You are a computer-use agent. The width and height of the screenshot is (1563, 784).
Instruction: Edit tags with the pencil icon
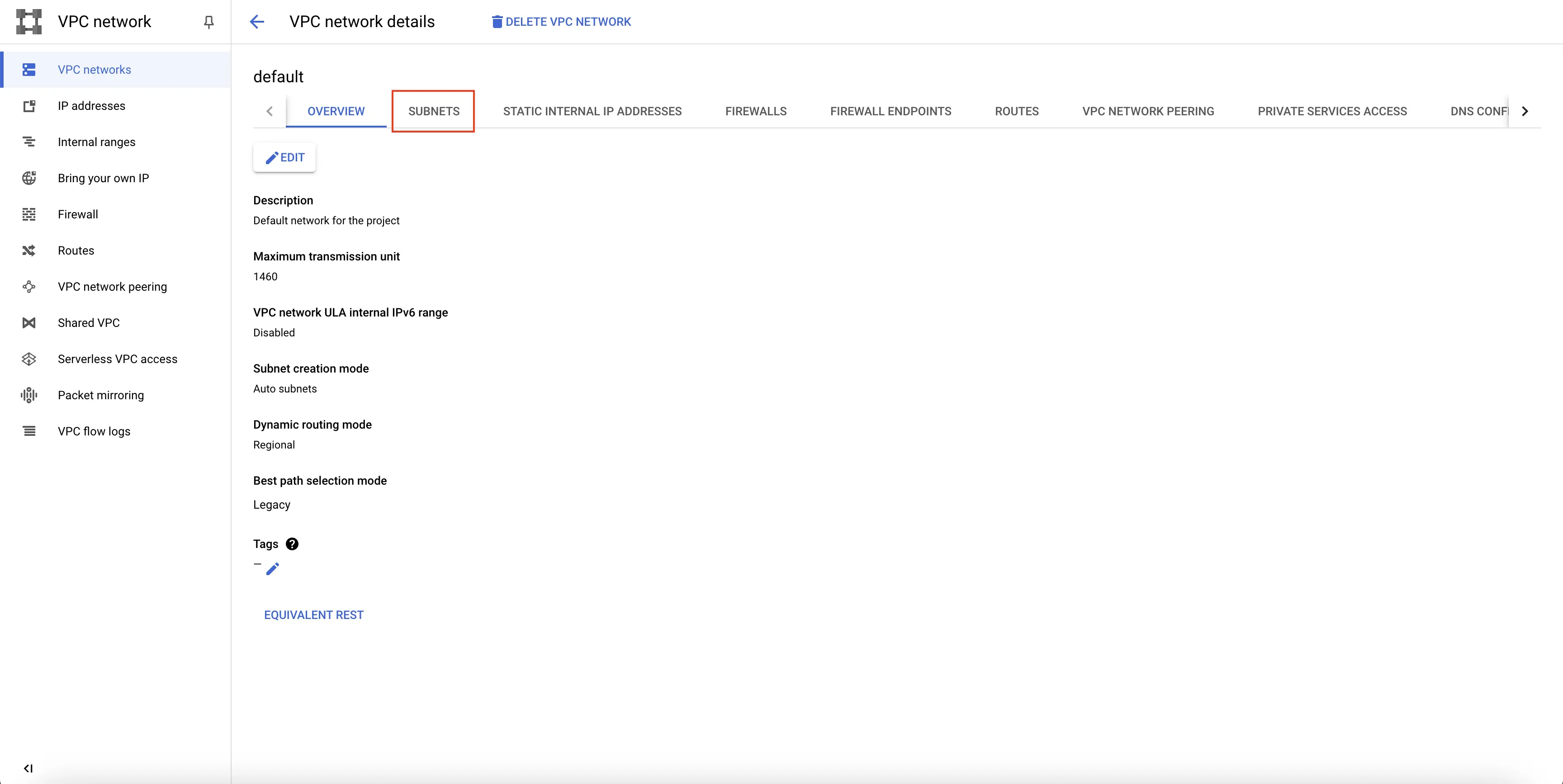tap(272, 569)
